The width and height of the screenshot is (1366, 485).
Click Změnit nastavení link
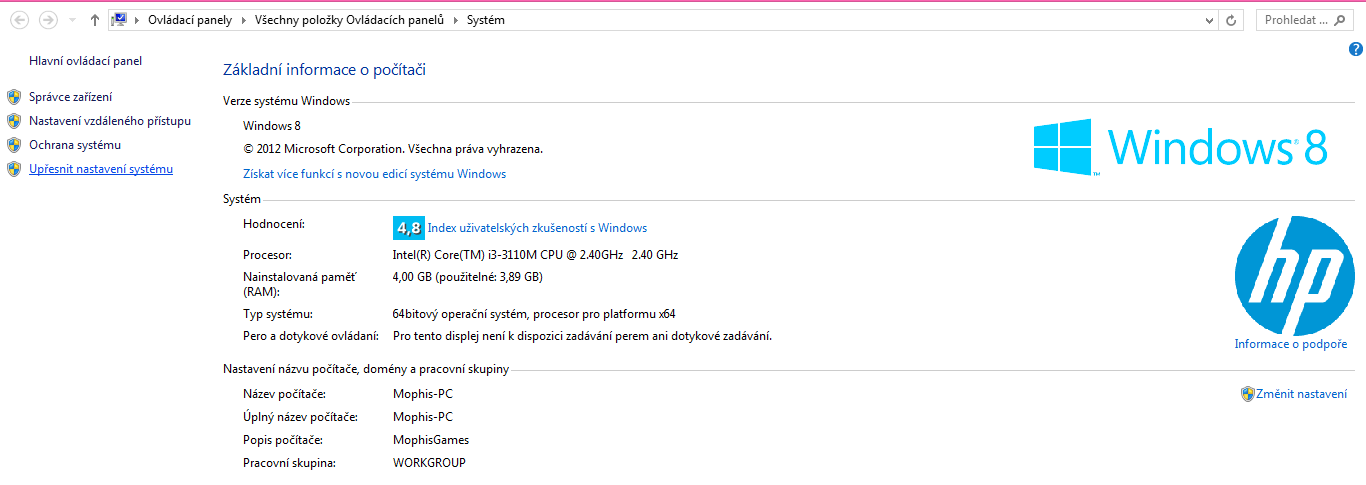1301,394
